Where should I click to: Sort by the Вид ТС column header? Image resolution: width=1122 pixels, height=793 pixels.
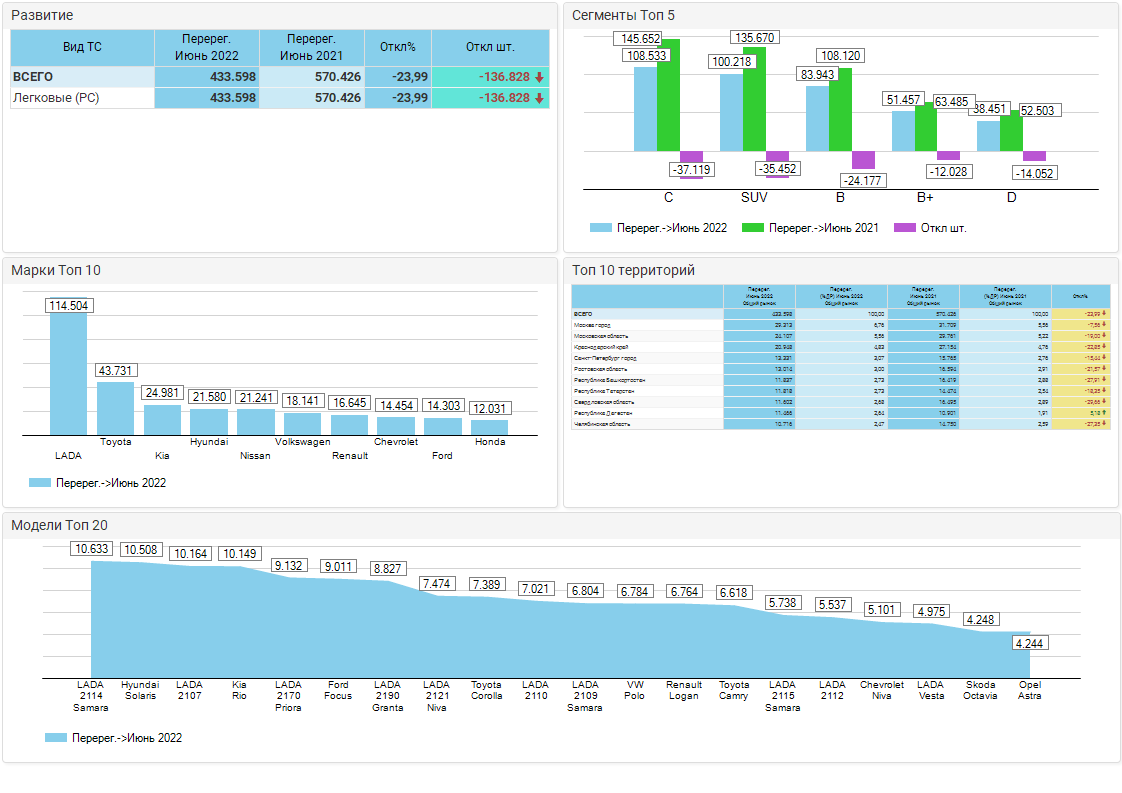click(x=82, y=47)
